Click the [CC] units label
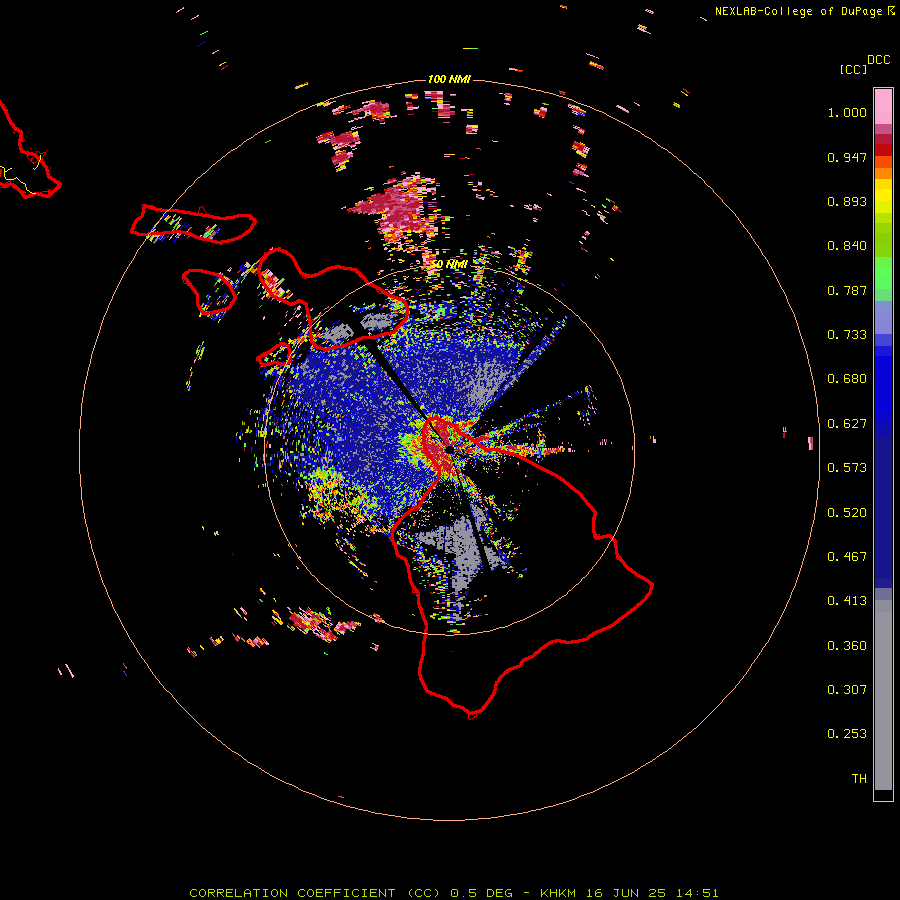Viewport: 900px width, 900px height. pos(853,69)
